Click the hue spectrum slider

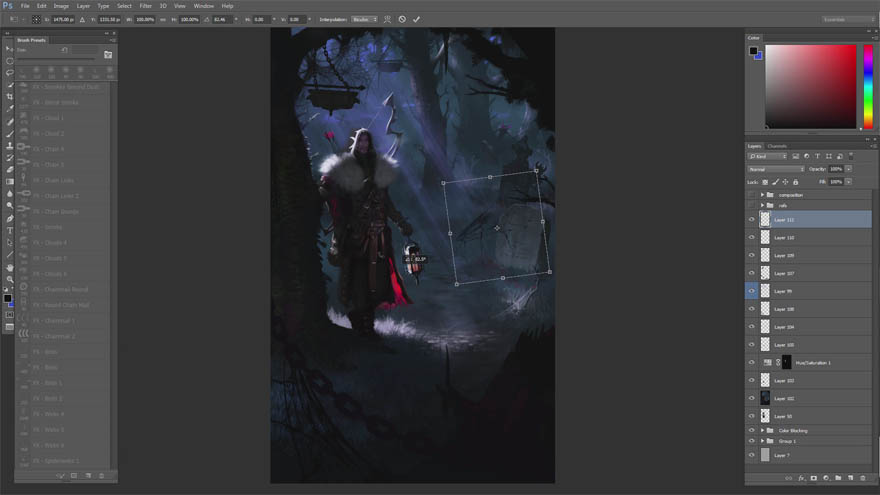(868, 86)
